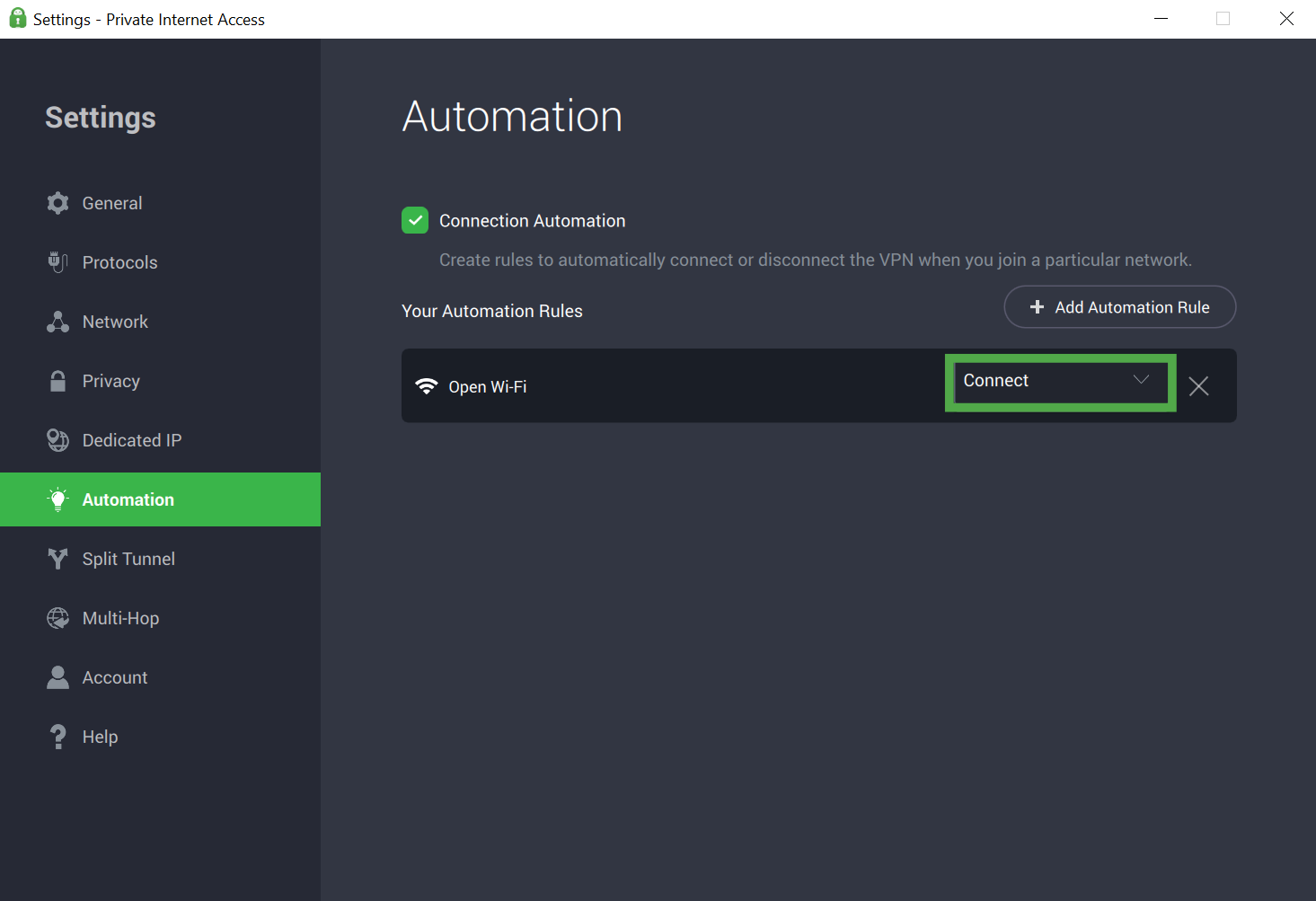Remove the Open Wi-Fi automation rule

pyautogui.click(x=1198, y=386)
